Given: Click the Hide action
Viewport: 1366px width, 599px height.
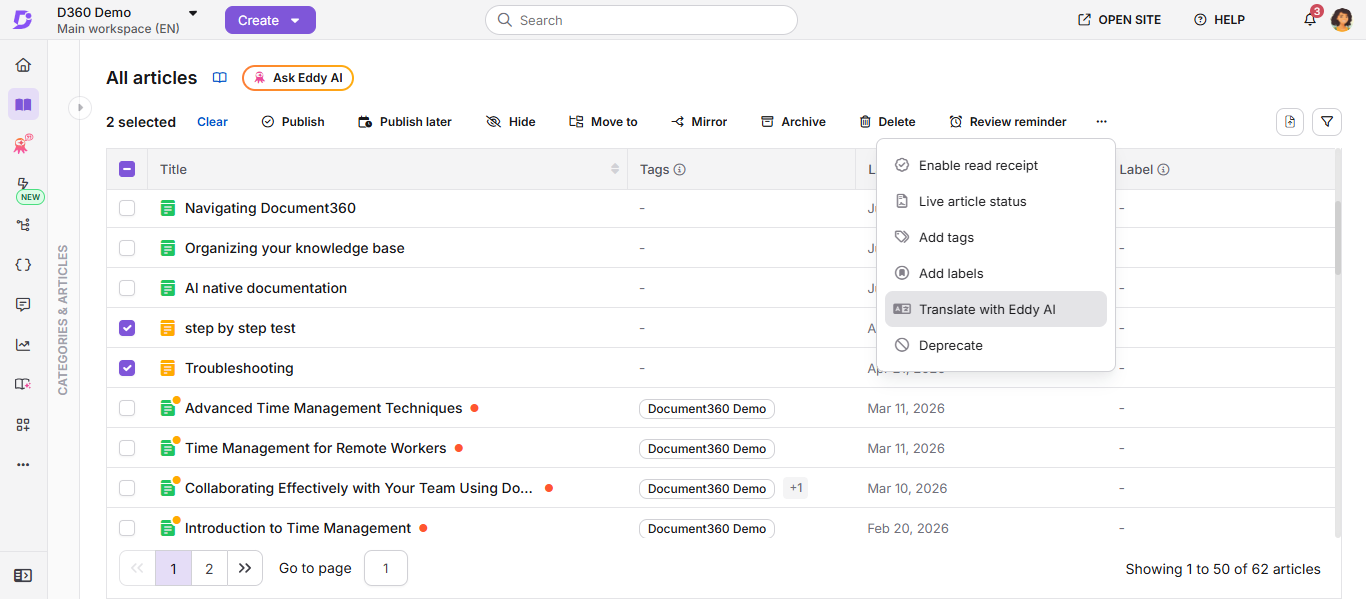Looking at the screenshot, I should click(x=511, y=122).
